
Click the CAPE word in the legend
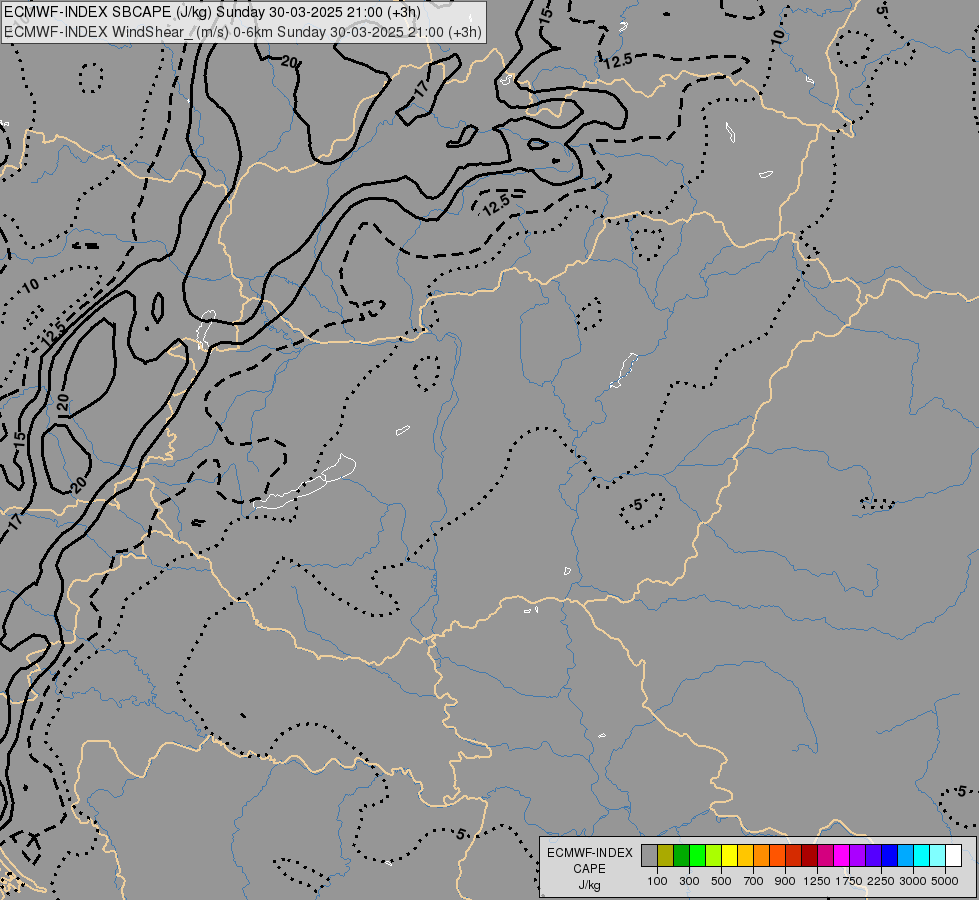click(x=589, y=869)
